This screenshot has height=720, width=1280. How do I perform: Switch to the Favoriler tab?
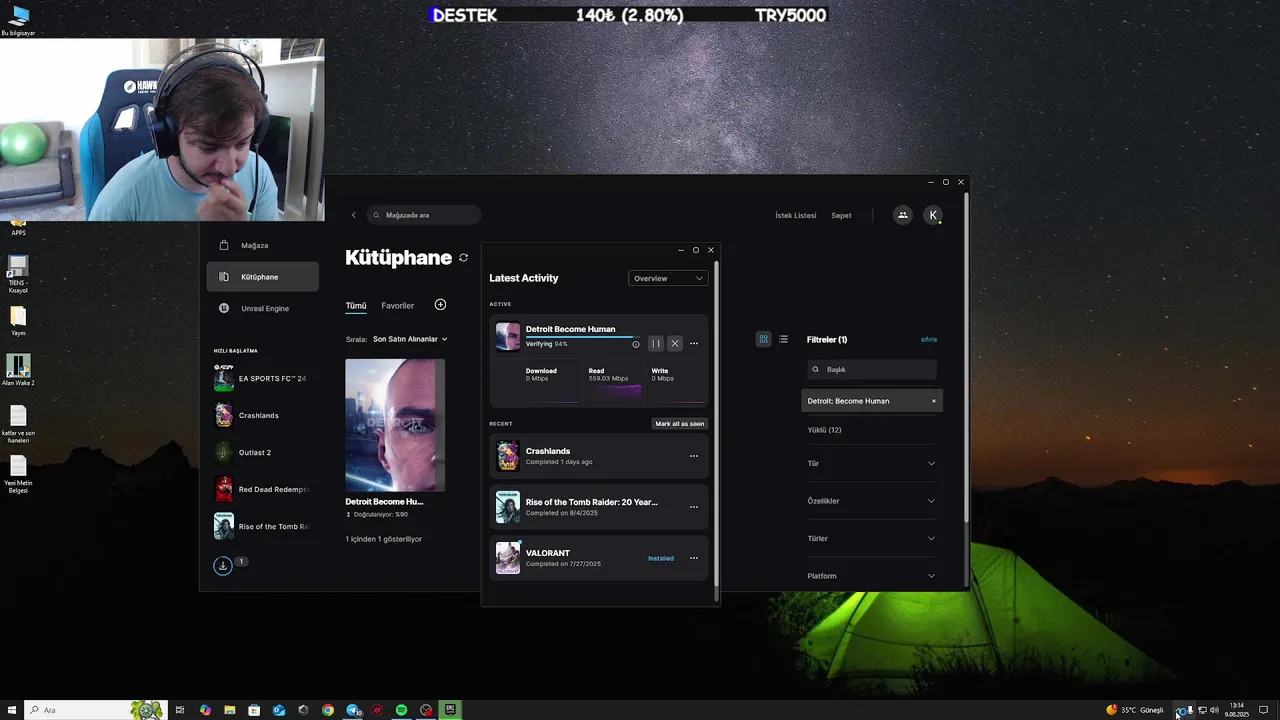pos(397,306)
